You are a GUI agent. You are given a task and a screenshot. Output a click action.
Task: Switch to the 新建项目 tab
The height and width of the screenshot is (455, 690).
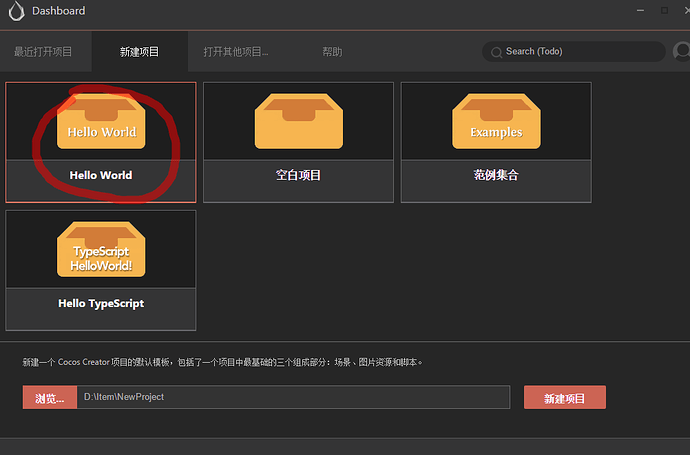click(x=139, y=52)
